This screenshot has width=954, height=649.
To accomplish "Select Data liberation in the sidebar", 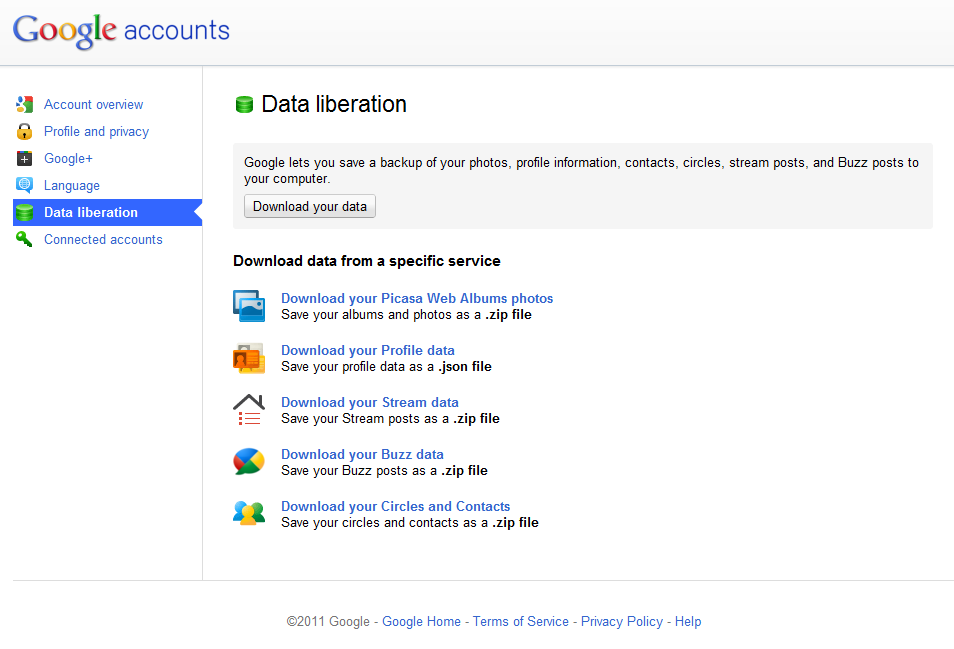I will [x=91, y=212].
